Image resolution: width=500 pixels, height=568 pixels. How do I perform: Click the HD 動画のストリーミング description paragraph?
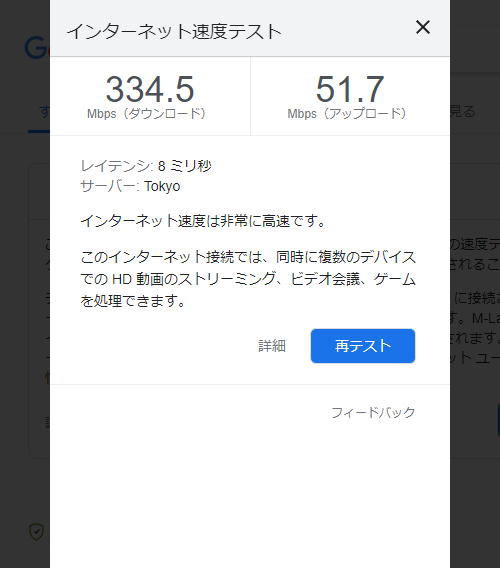pos(248,279)
